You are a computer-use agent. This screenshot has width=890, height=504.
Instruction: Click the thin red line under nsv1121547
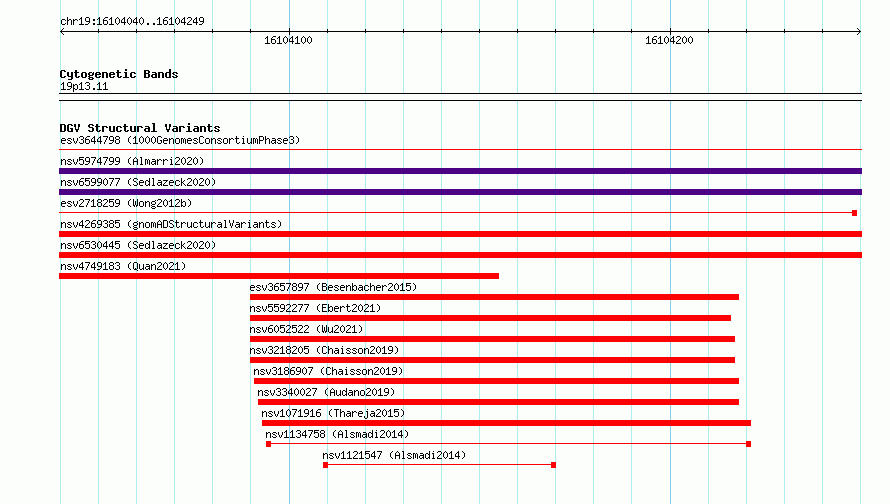point(439,465)
